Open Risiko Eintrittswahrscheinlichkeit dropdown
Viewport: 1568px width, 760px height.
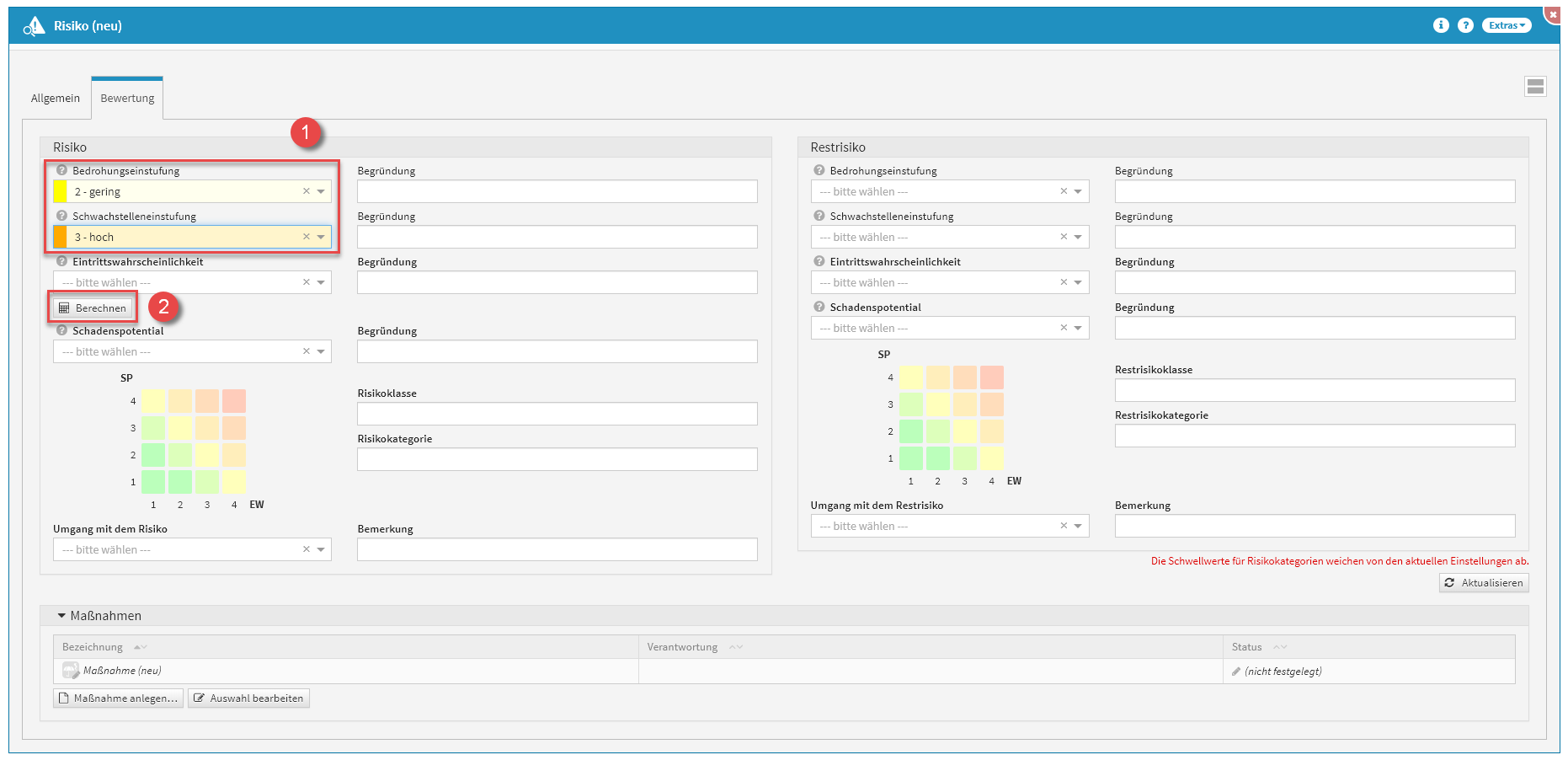tap(321, 282)
